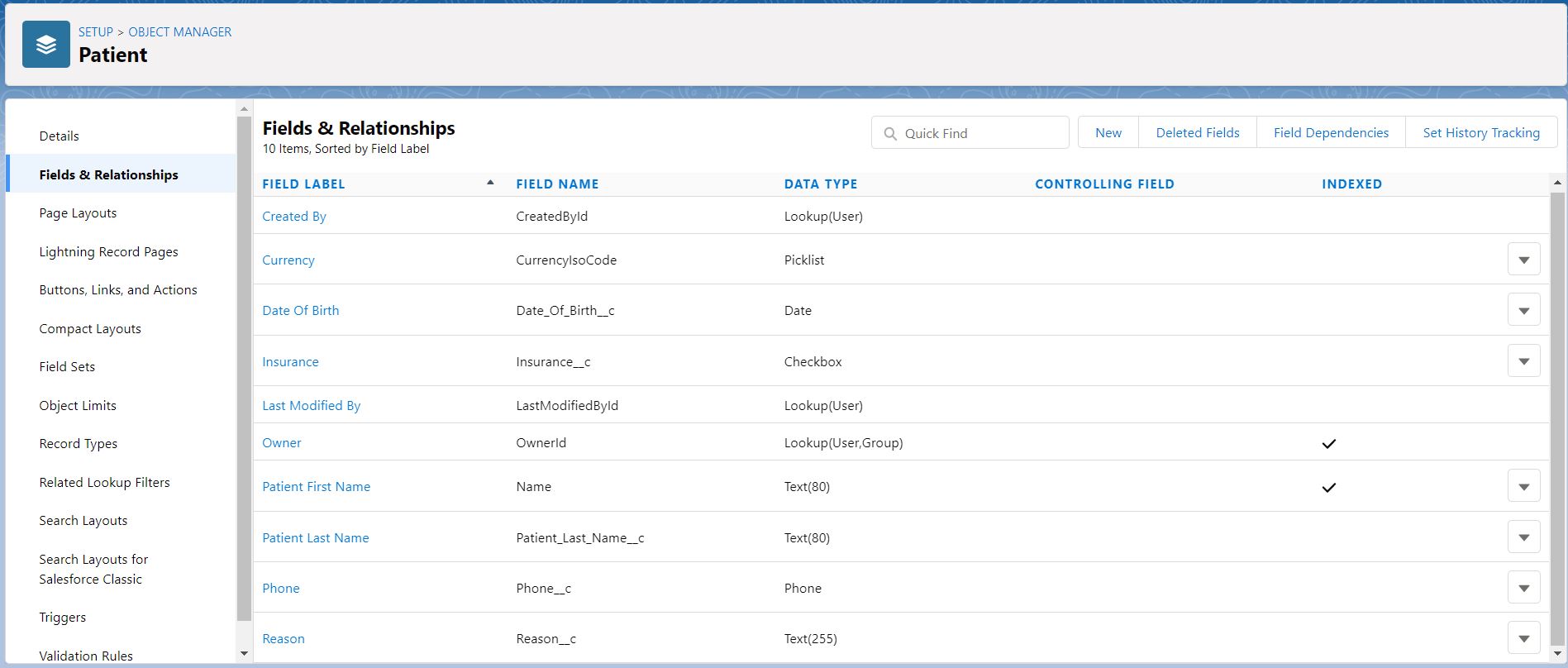1568x668 pixels.
Task: Select Validation Rules in sidebar
Action: pos(86,656)
